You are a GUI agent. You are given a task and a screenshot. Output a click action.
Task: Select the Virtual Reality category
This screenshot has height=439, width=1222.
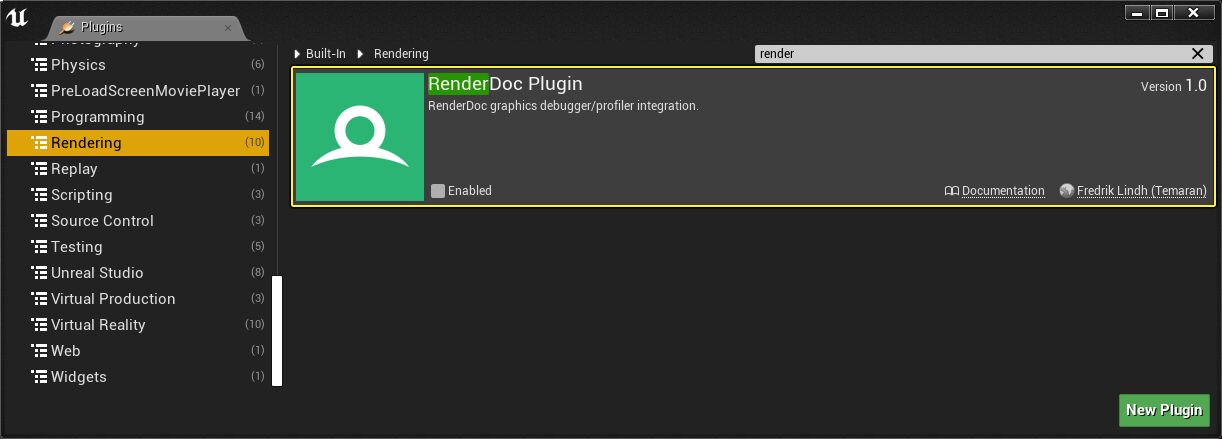[x=138, y=325]
